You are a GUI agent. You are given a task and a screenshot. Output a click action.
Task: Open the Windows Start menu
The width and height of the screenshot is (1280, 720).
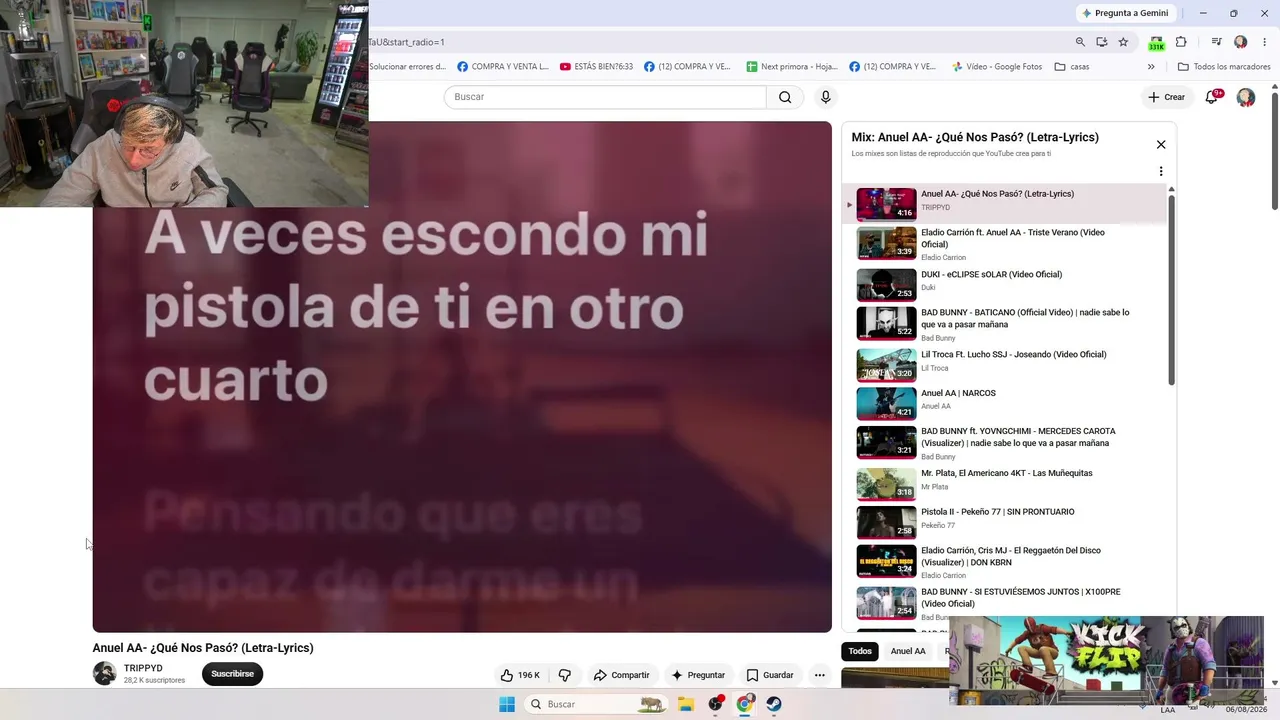point(507,704)
